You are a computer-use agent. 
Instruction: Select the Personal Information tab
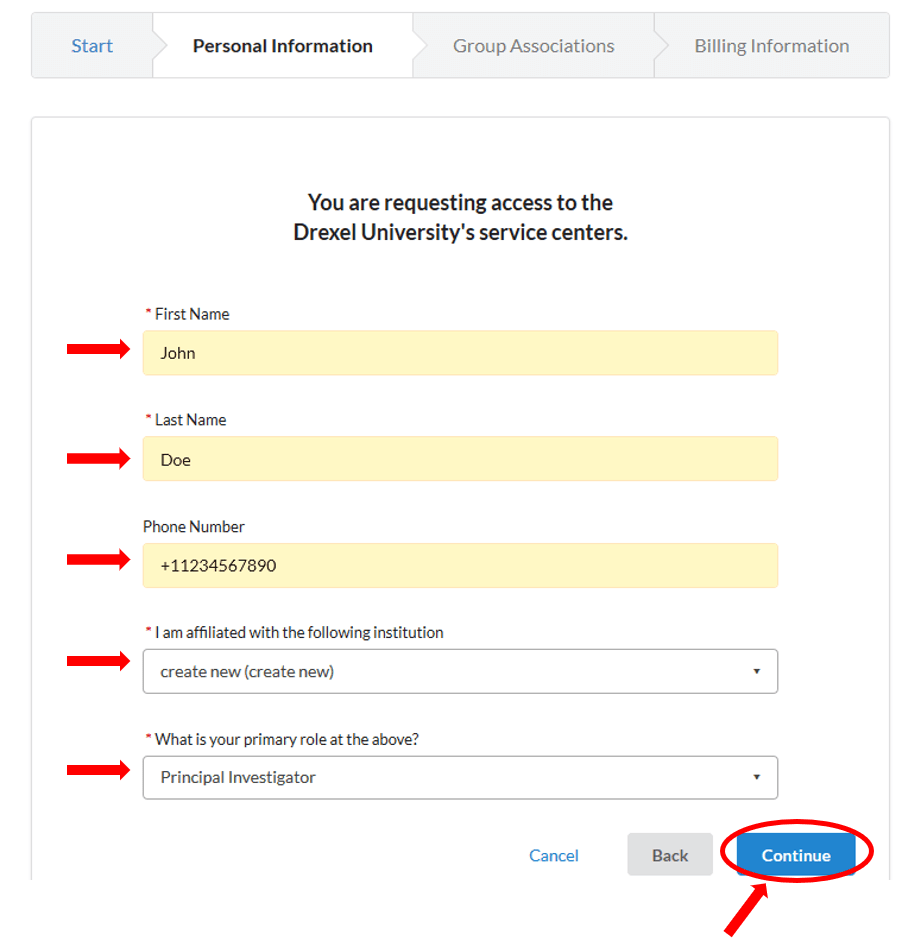pos(282,46)
